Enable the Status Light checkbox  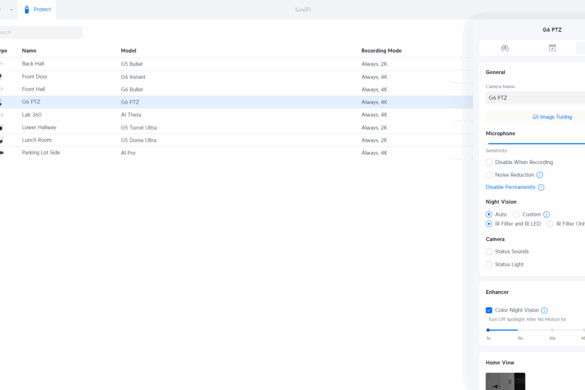[x=489, y=264]
